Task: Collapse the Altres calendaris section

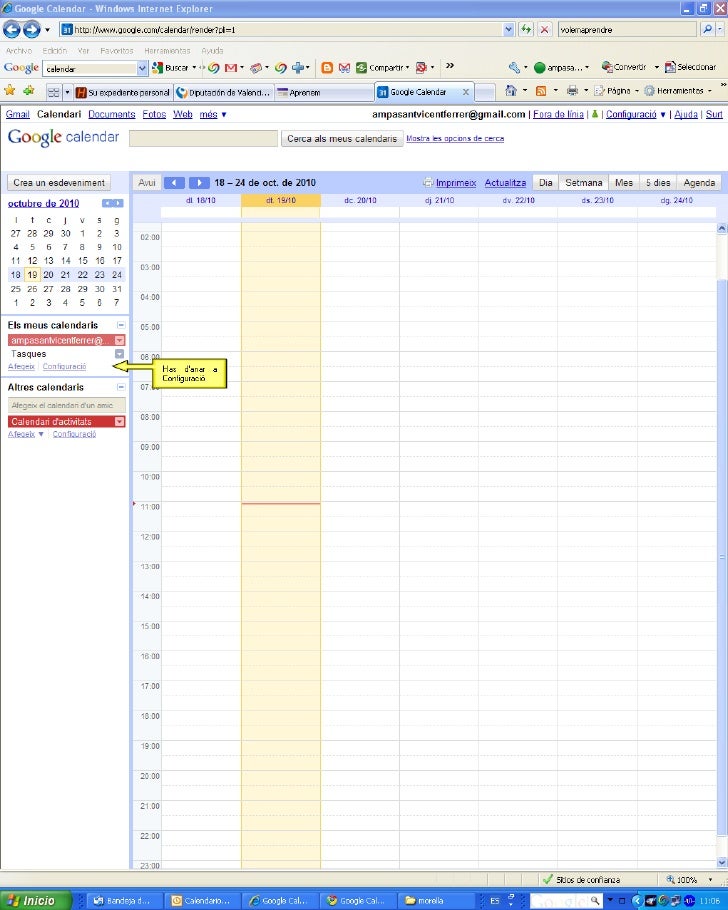Action: [x=121, y=387]
